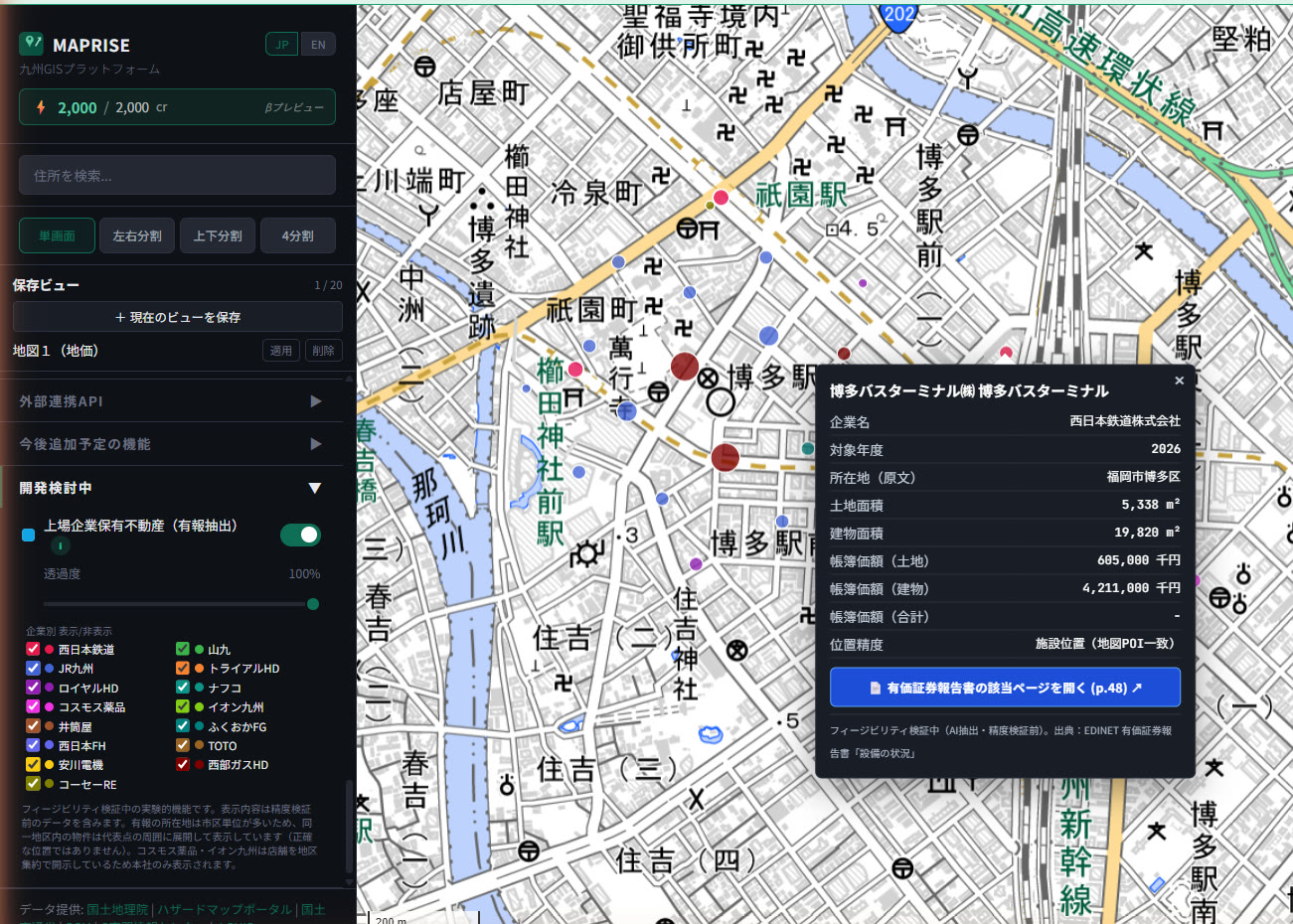Uncheck the 安川電機 checkbox
The width and height of the screenshot is (1293, 924).
(33, 765)
